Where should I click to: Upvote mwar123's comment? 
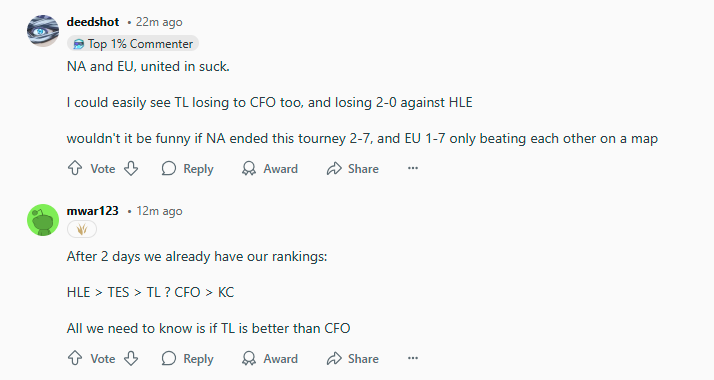75,359
